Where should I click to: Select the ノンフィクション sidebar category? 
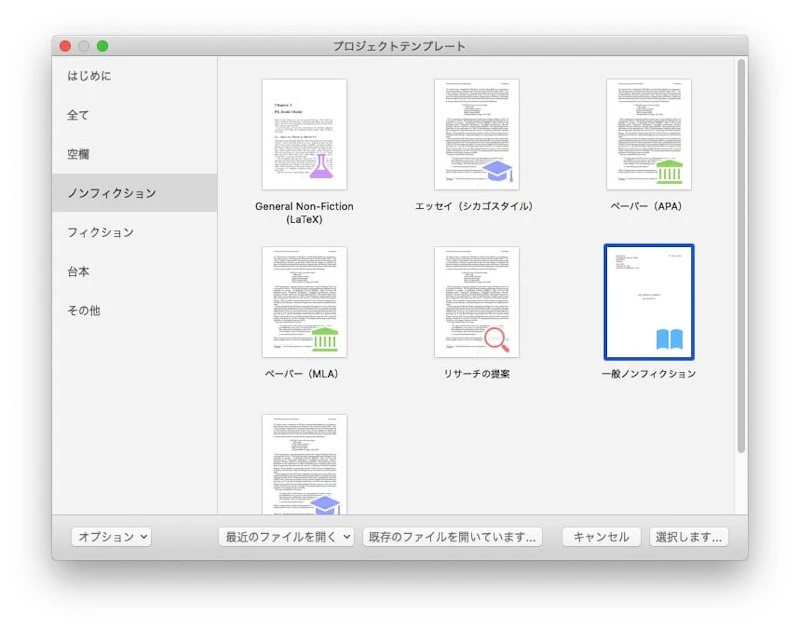pyautogui.click(x=135, y=193)
